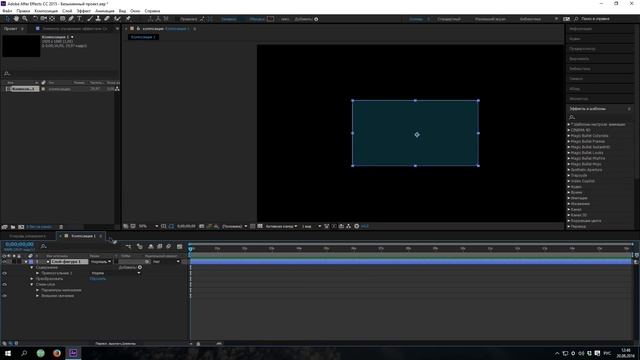Switch to the Композиция 1 timeline tab
This screenshot has height=360, width=640.
pos(83,236)
